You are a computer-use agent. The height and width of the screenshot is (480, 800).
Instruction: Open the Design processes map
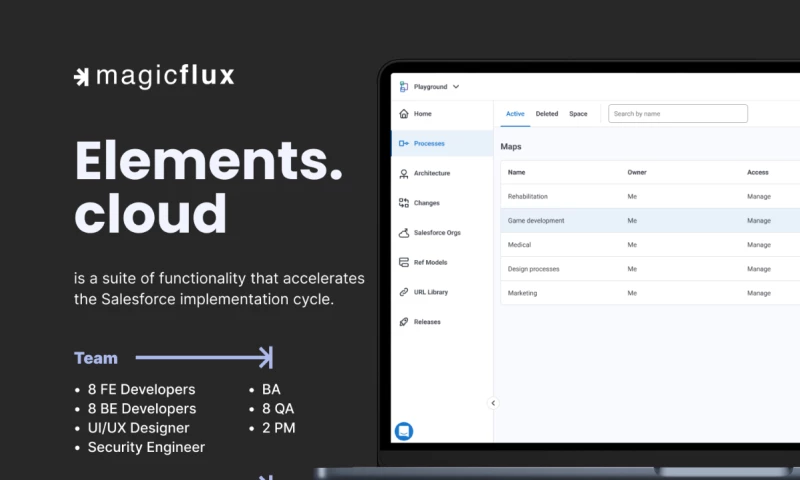pyautogui.click(x=533, y=269)
